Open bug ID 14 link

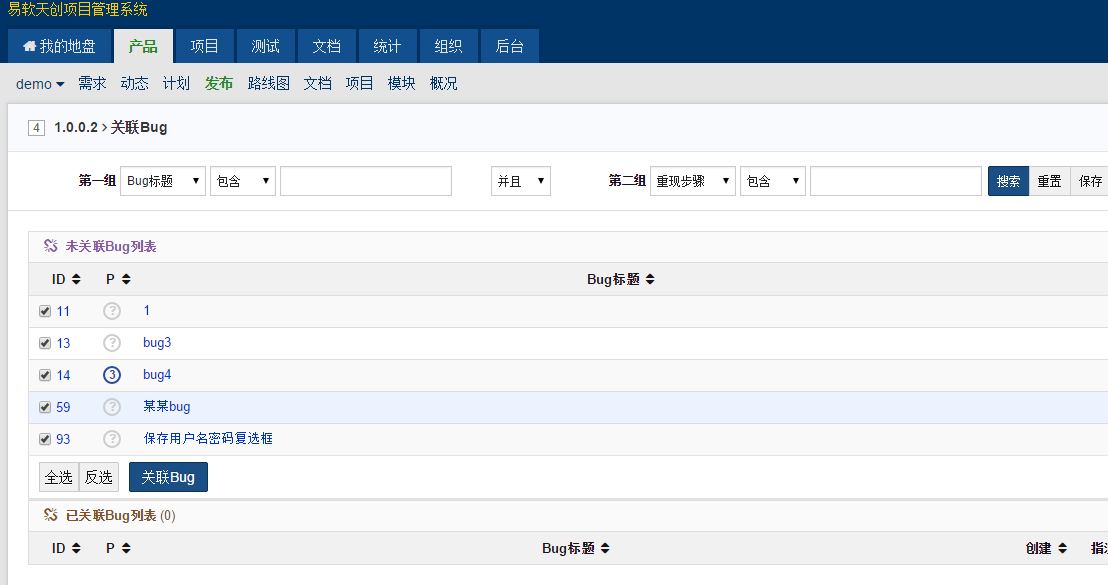[x=63, y=375]
